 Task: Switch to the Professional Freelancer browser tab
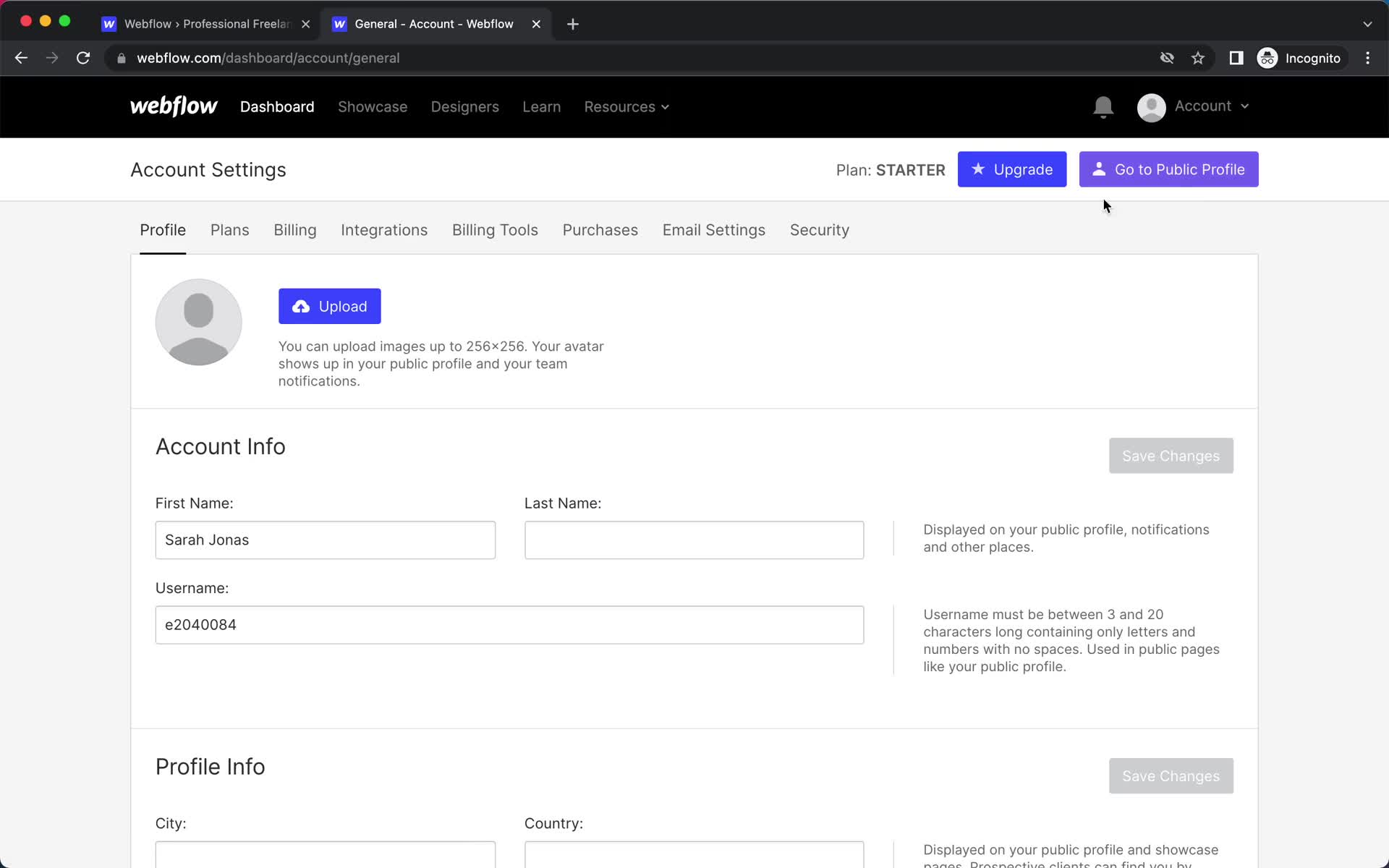(x=206, y=24)
